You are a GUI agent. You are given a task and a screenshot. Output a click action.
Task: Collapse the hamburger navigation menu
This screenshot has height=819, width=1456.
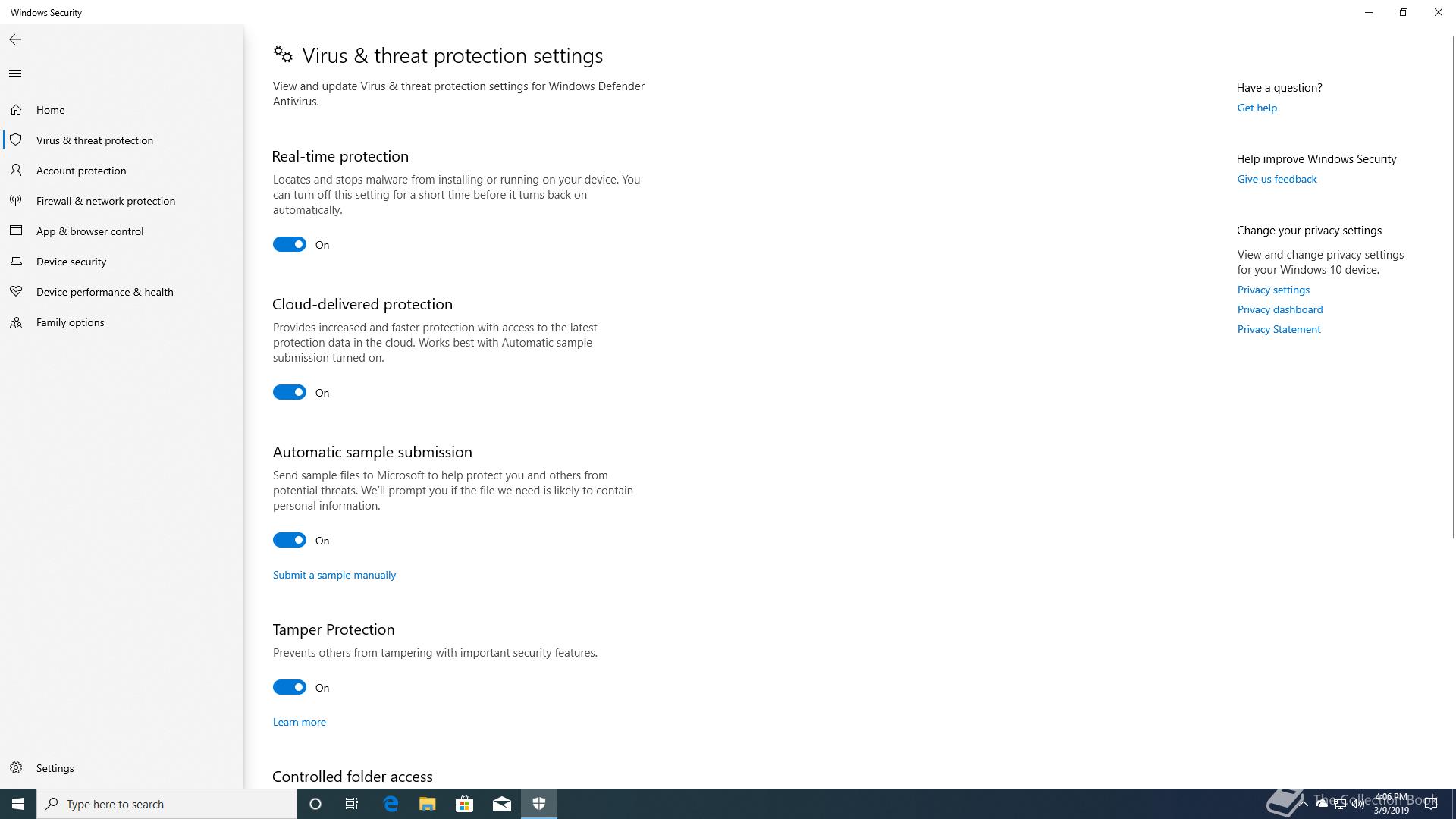tap(15, 74)
